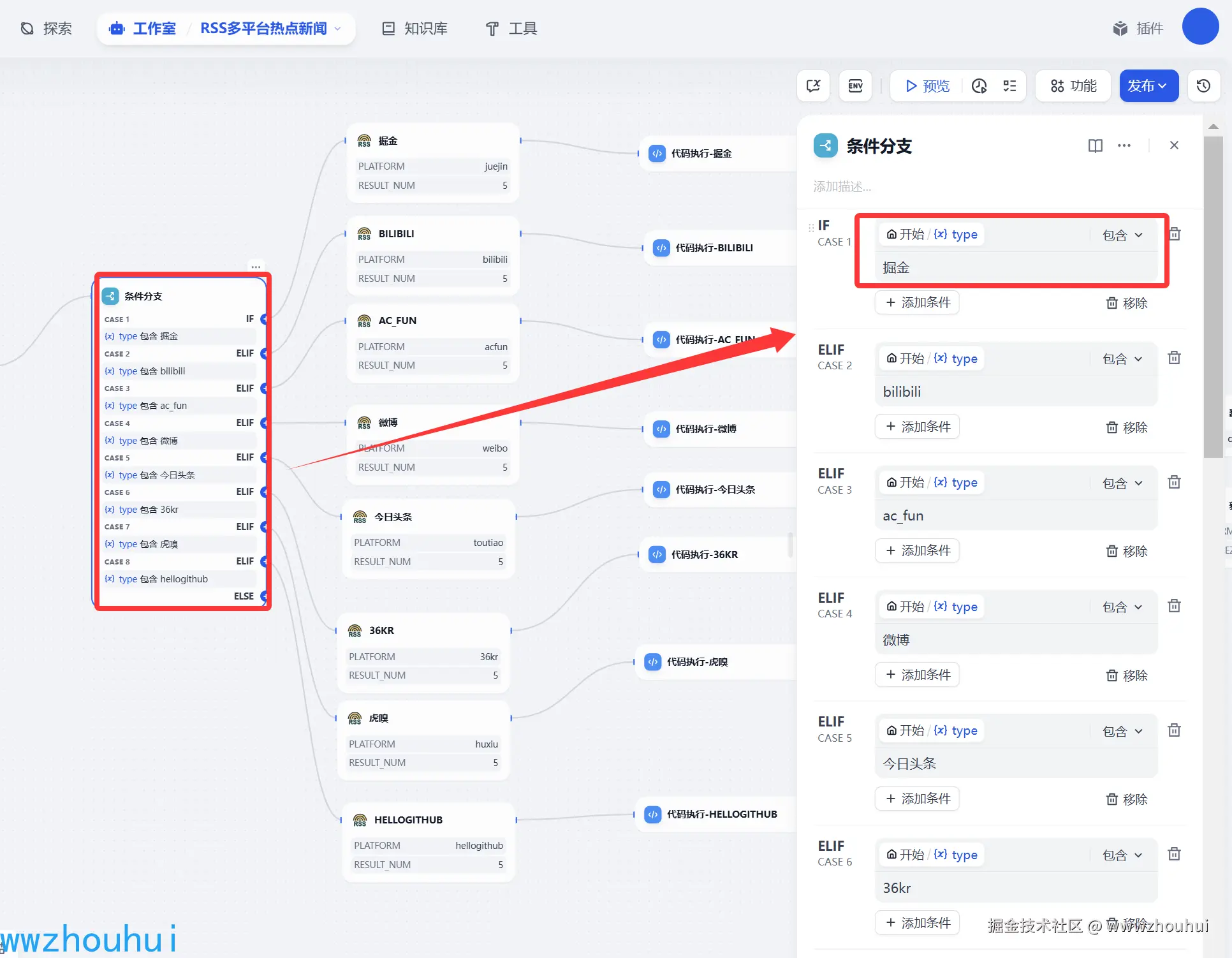Expand the 包含 operator dropdown for CASE 4
1232x958 pixels.
pyautogui.click(x=1122, y=607)
